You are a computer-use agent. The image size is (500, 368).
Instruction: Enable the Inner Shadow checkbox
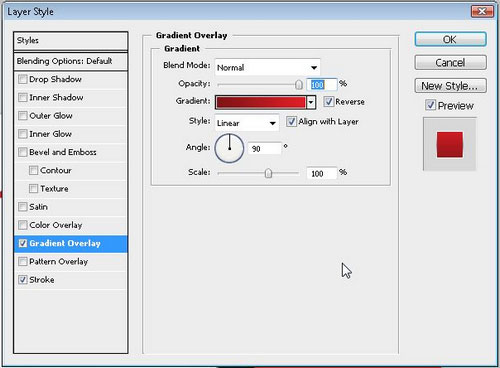pyautogui.click(x=23, y=98)
